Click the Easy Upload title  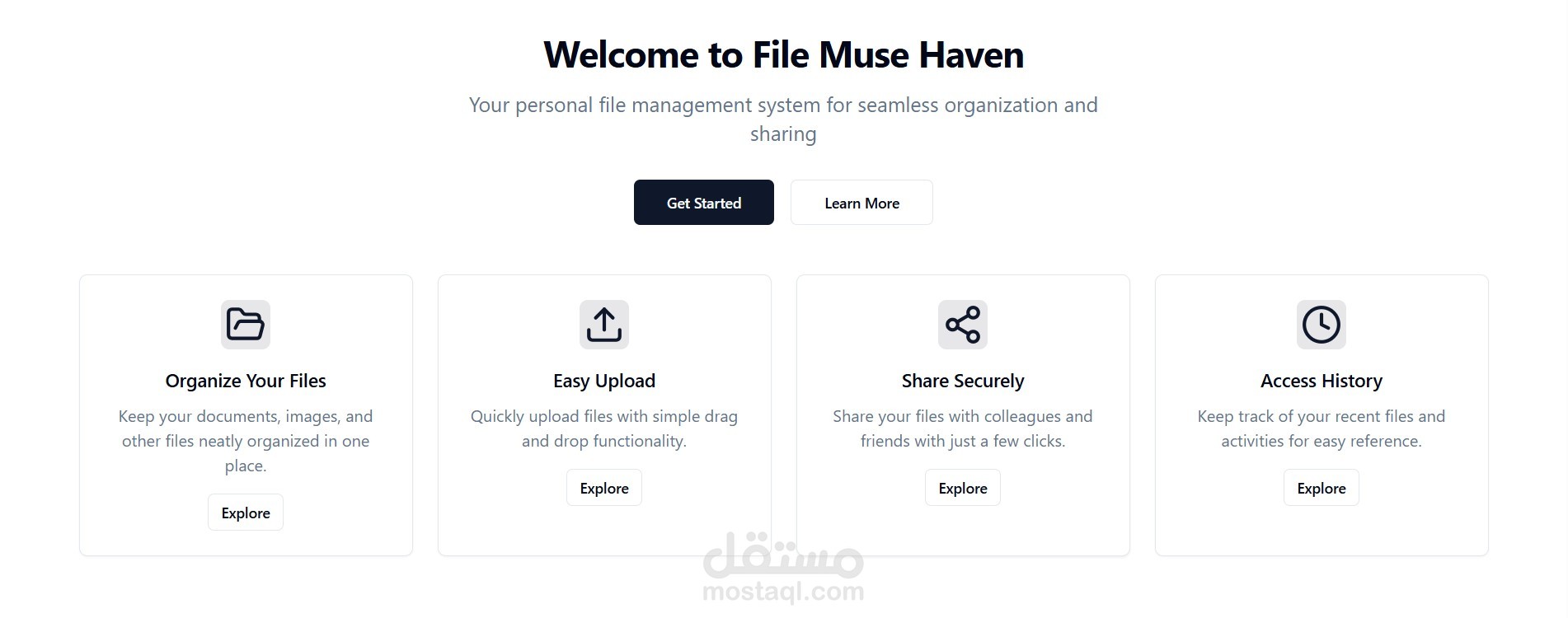(x=604, y=381)
